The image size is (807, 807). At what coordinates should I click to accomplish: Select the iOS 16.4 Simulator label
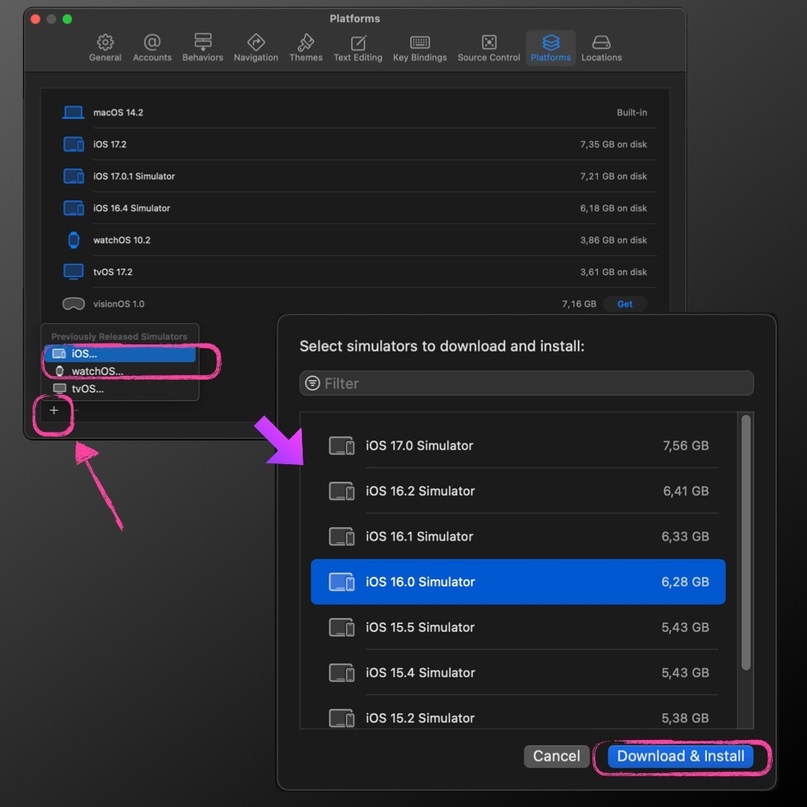point(131,208)
